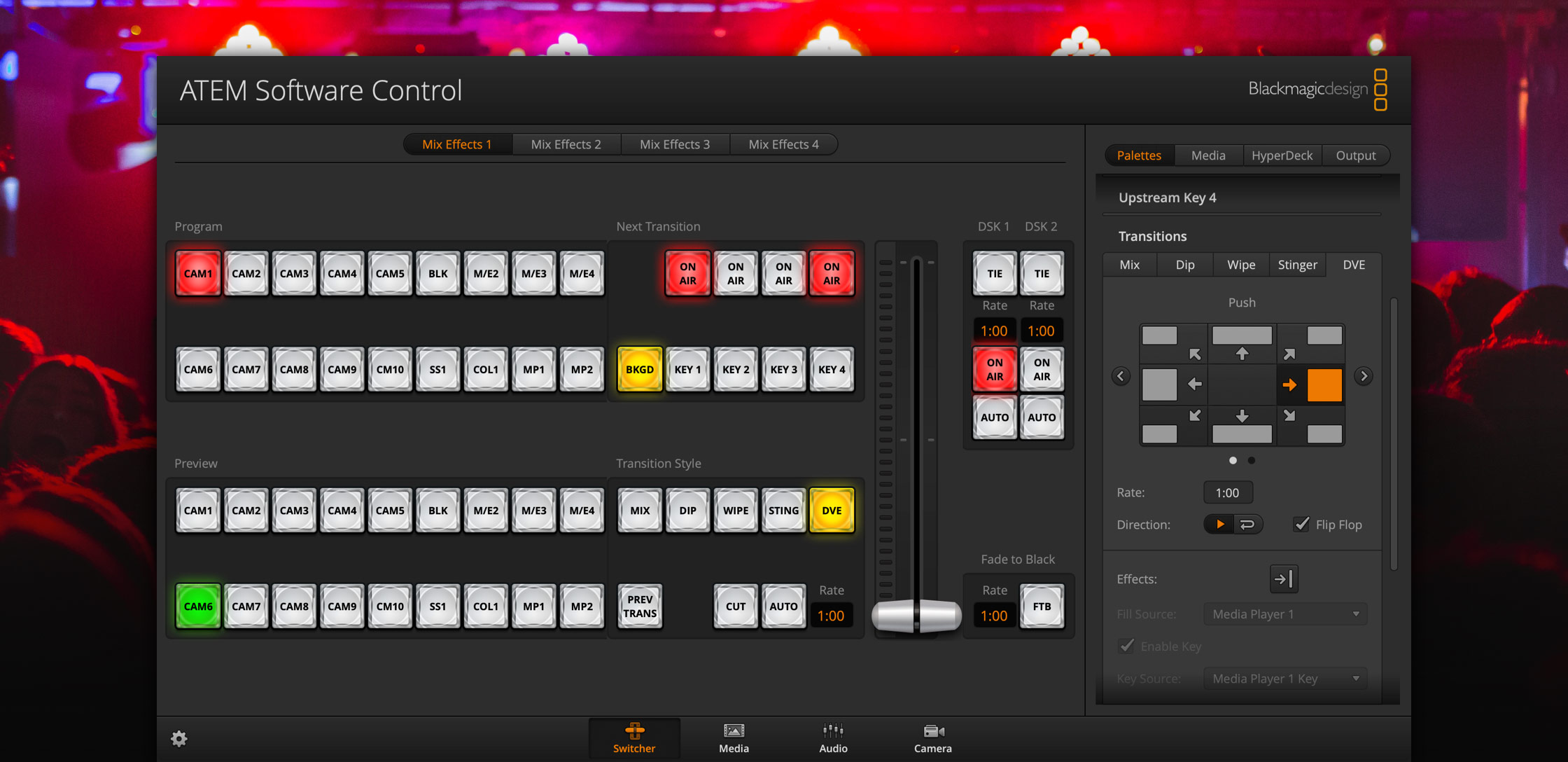Open the HyperDeck tab

(1282, 155)
